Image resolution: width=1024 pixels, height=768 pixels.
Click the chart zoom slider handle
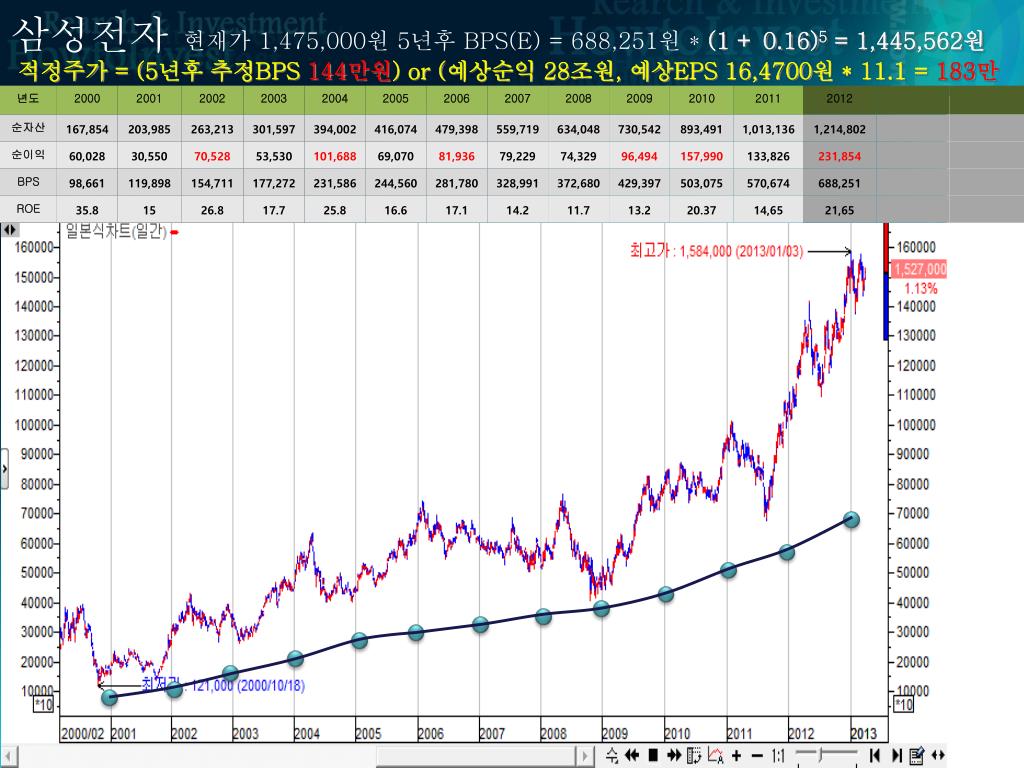(820, 754)
